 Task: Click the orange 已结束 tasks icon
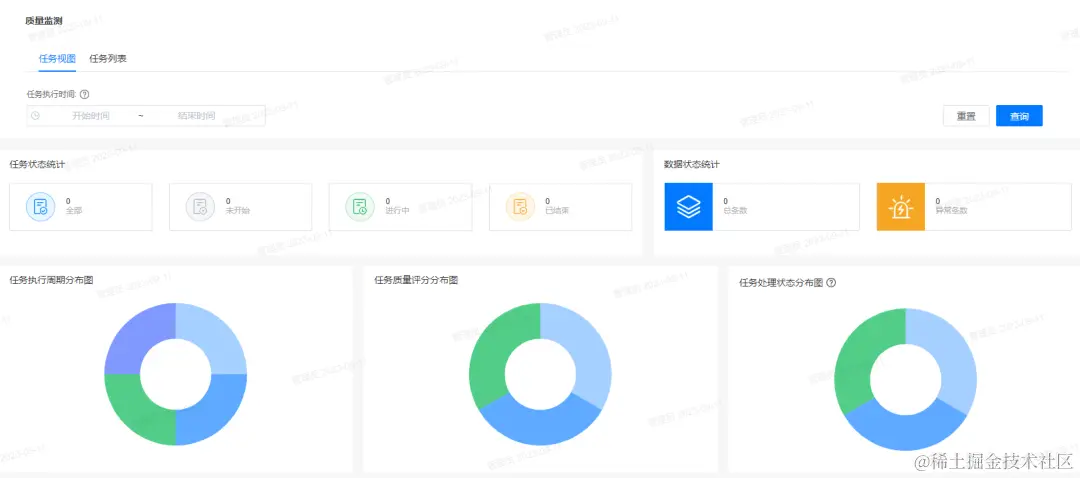pyautogui.click(x=520, y=207)
